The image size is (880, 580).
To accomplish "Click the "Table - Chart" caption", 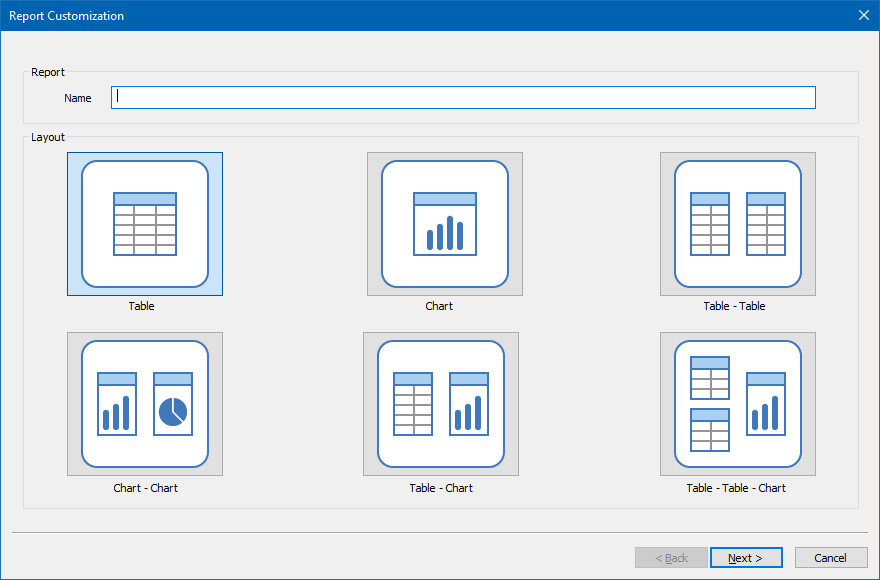I will pyautogui.click(x=441, y=488).
